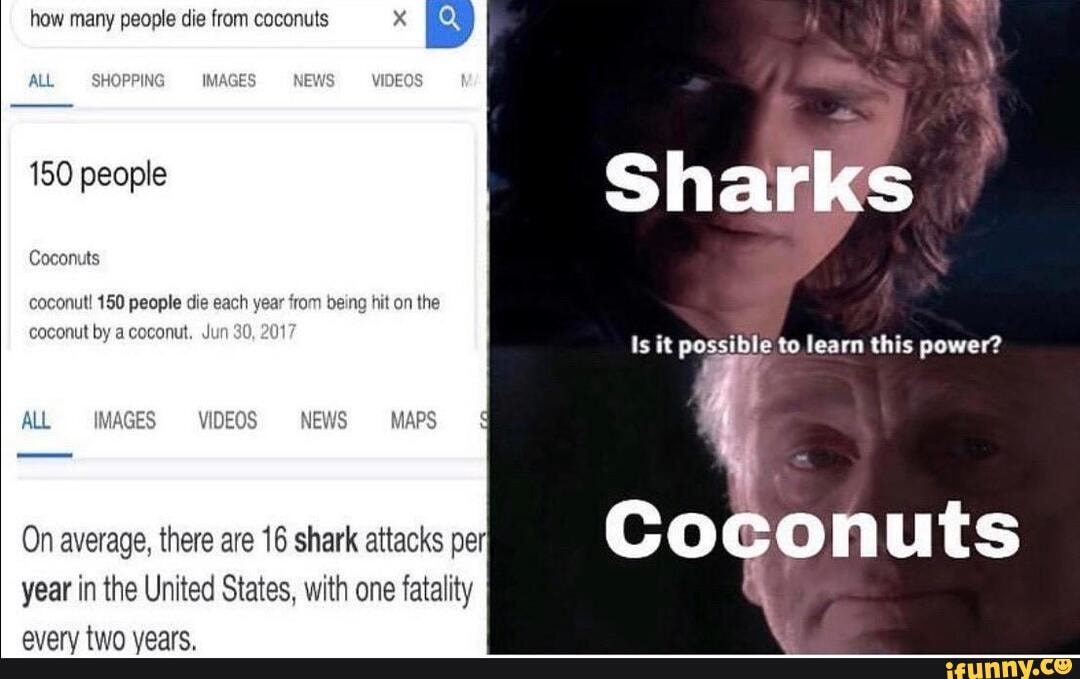
Task: Select the lower ALL tab above the shark result
Action: (36, 420)
